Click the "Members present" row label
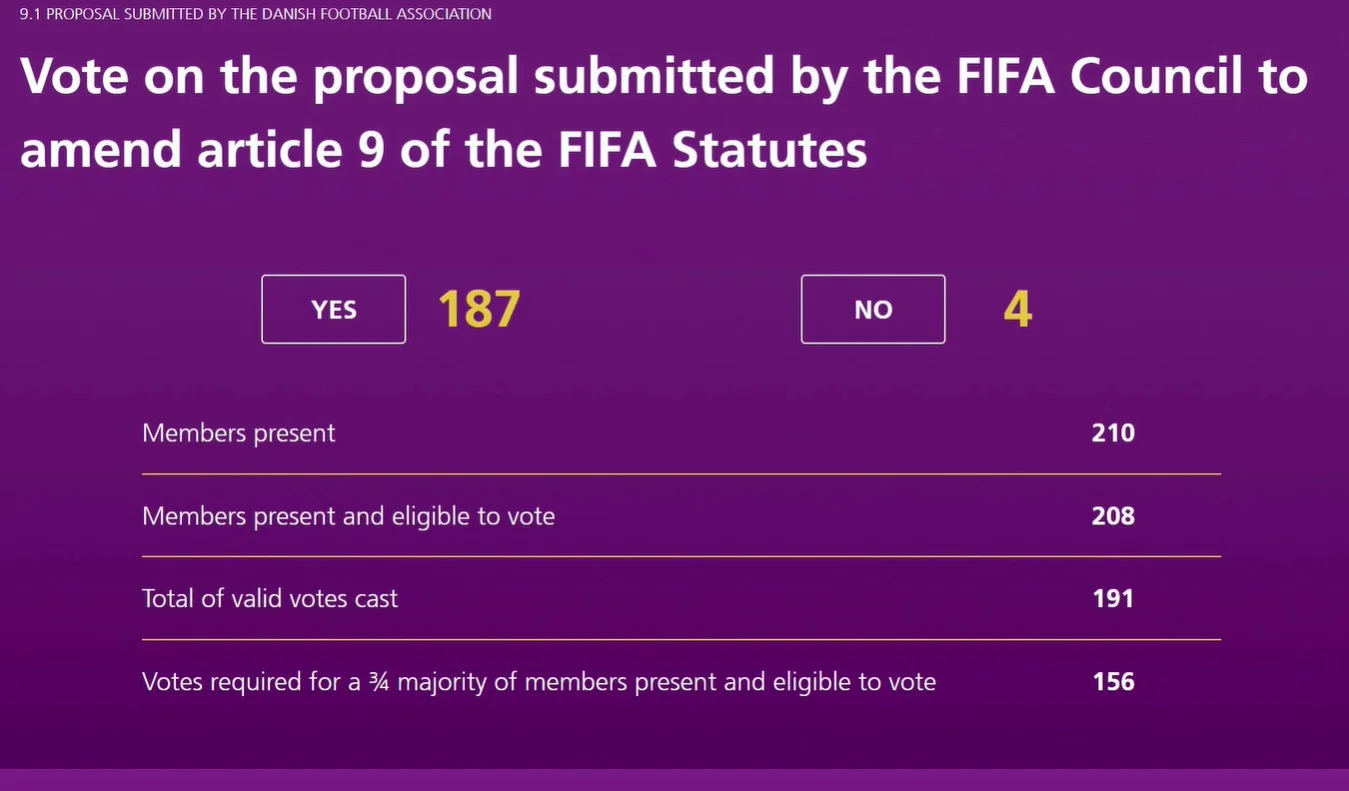Screen dimensions: 1349x791 [x=239, y=433]
